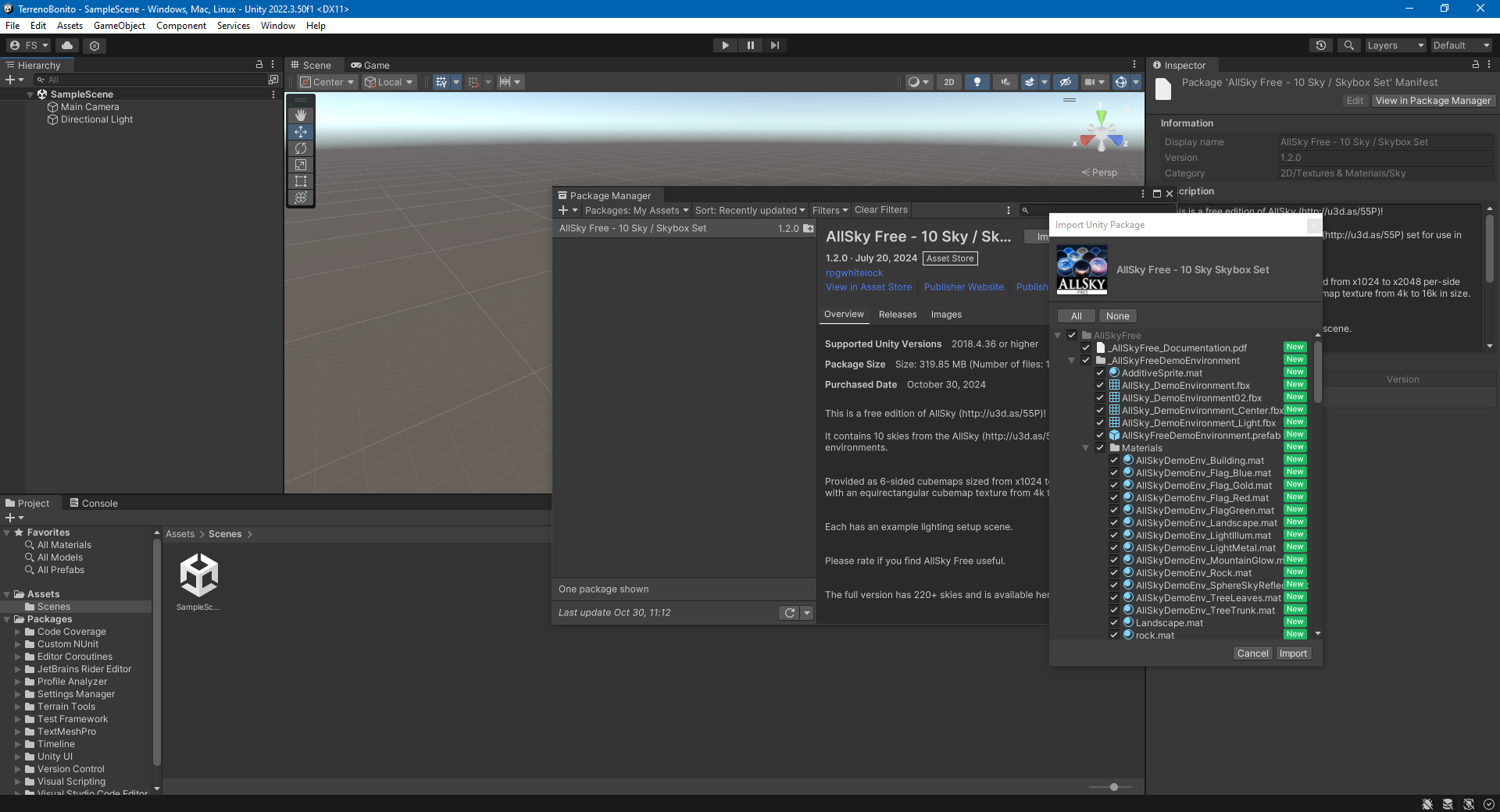Collapse the _AllSkyFreeDemoEnvironment folder
The image size is (1500, 812).
(1071, 361)
